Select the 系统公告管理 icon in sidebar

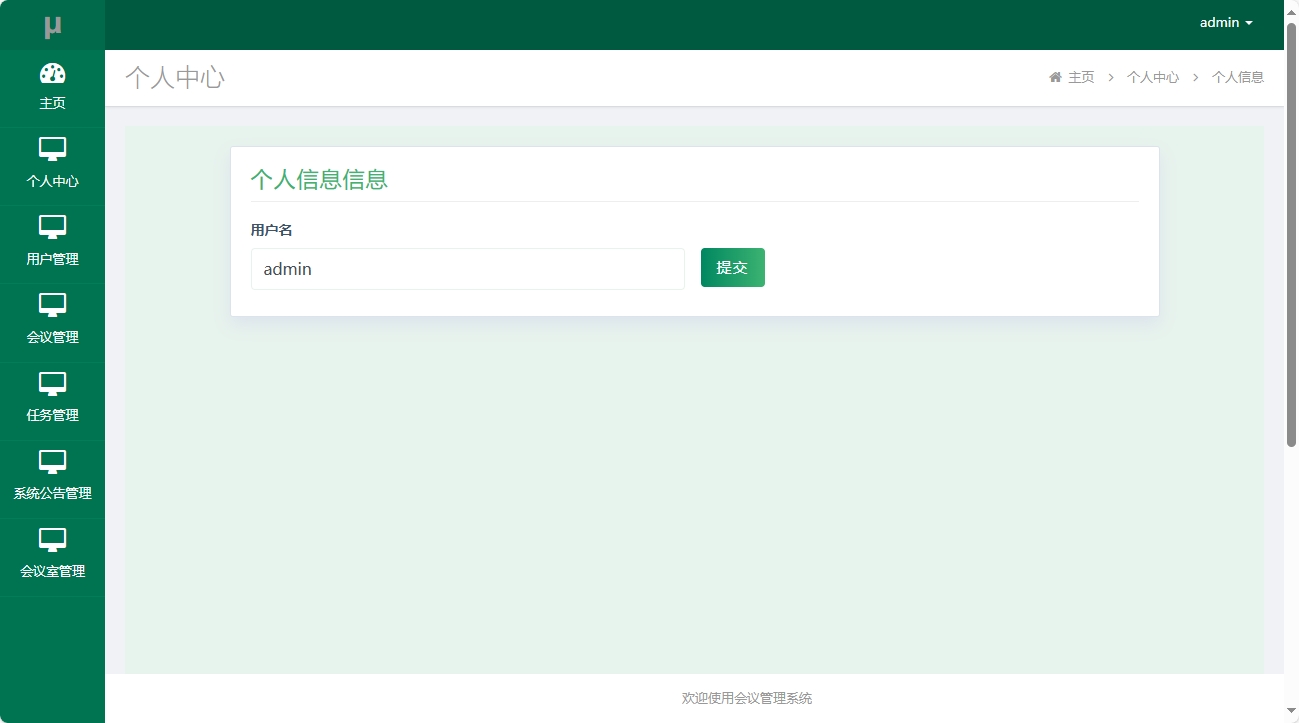pyautogui.click(x=53, y=463)
